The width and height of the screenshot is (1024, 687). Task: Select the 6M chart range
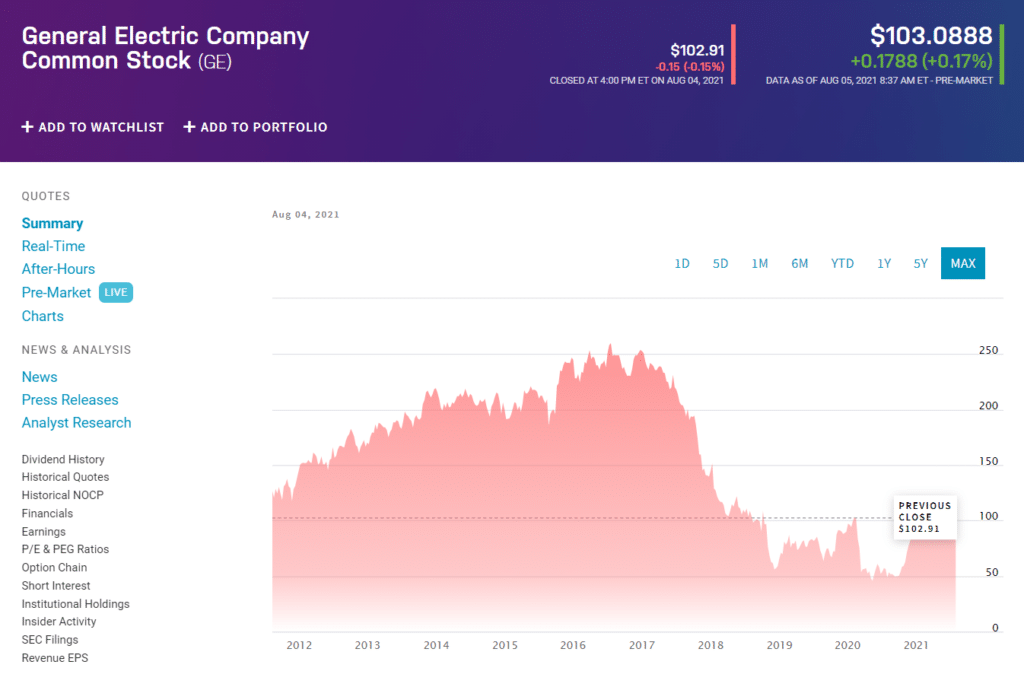coord(799,263)
